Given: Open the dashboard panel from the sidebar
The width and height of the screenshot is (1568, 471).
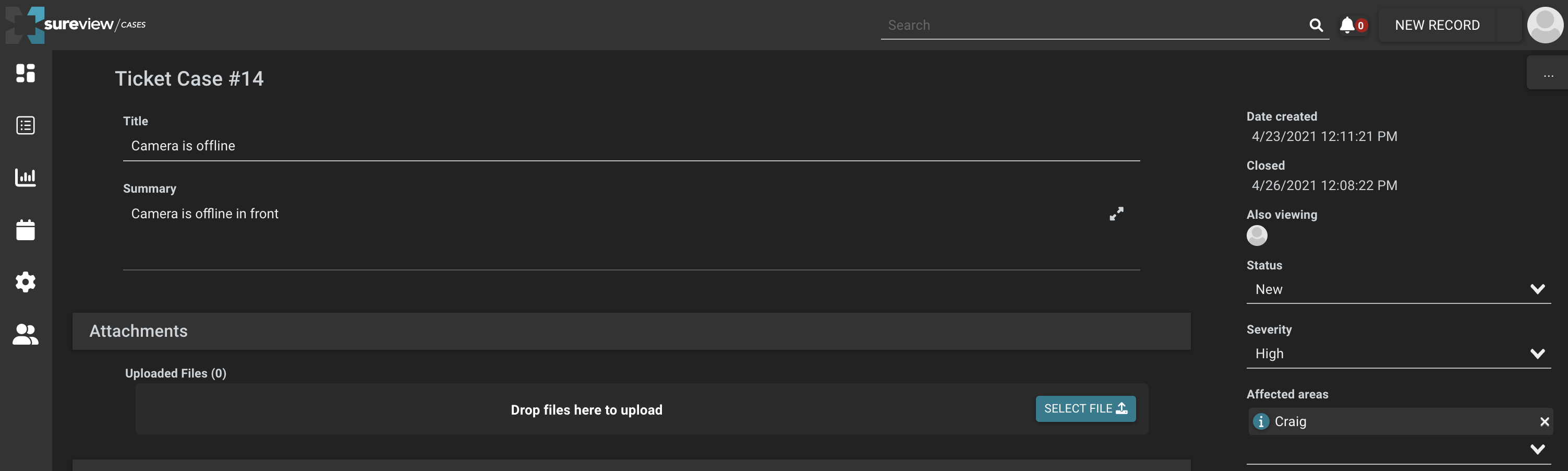Looking at the screenshot, I should pos(25,74).
